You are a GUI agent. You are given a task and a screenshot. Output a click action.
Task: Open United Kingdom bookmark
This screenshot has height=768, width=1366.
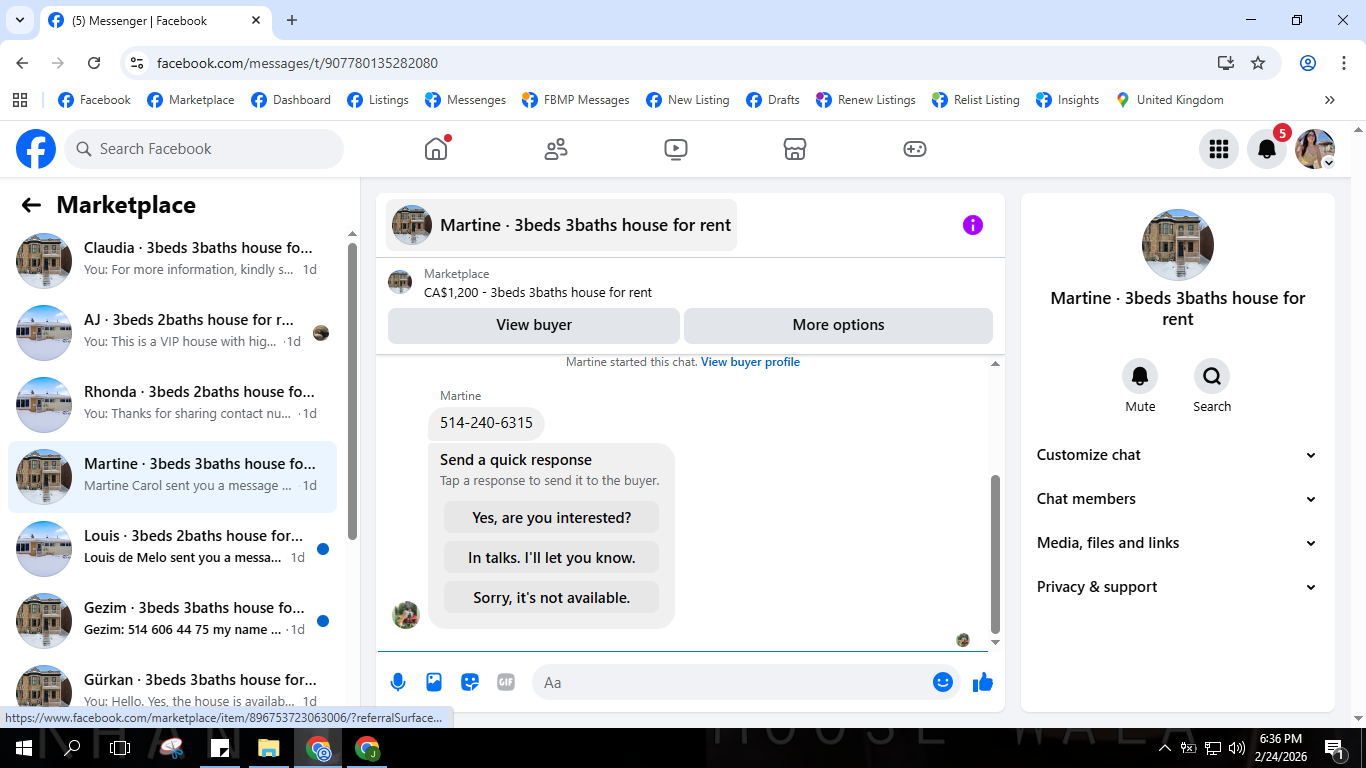[x=1169, y=100]
